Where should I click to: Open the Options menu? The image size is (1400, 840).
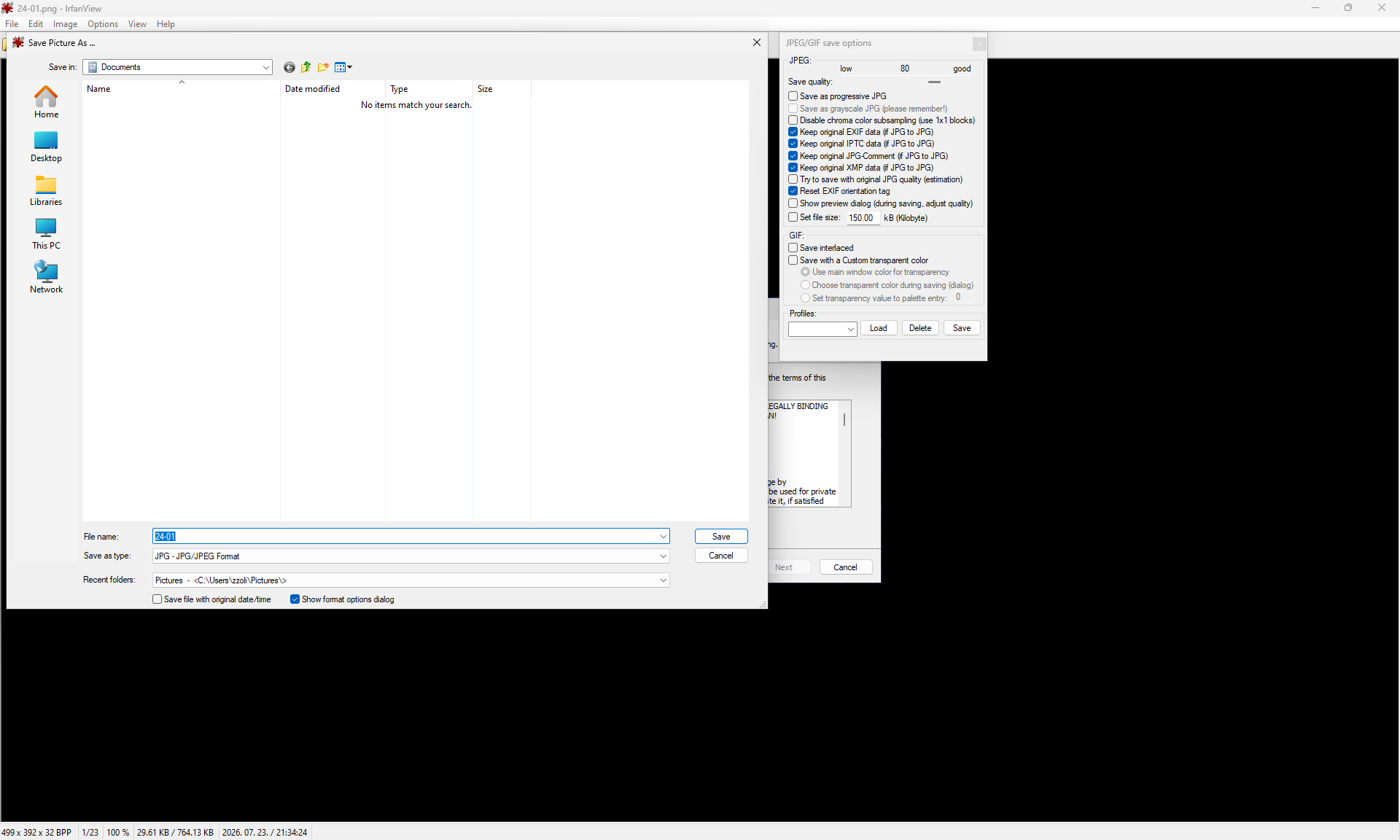pos(103,24)
